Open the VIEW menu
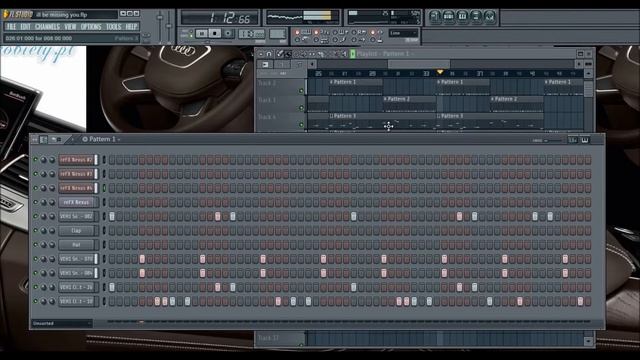Image resolution: width=640 pixels, height=360 pixels. click(70, 27)
